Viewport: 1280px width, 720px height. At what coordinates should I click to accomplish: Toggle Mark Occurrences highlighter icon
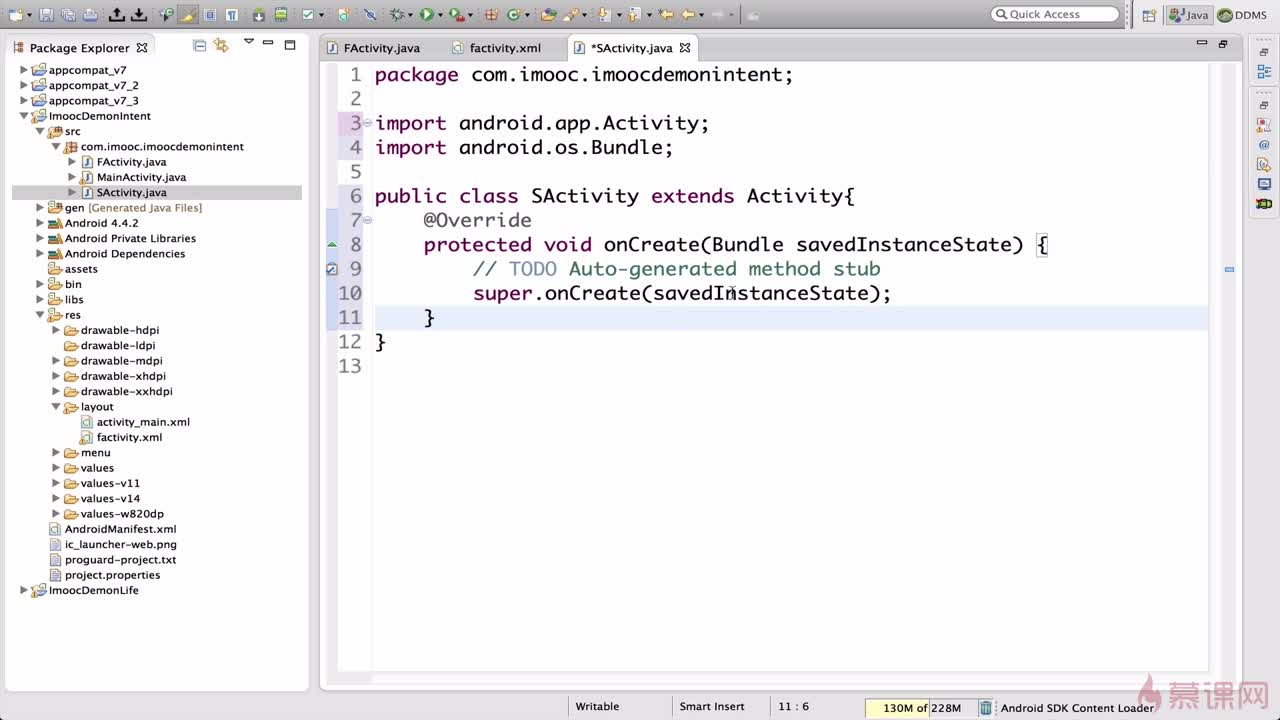pos(188,15)
